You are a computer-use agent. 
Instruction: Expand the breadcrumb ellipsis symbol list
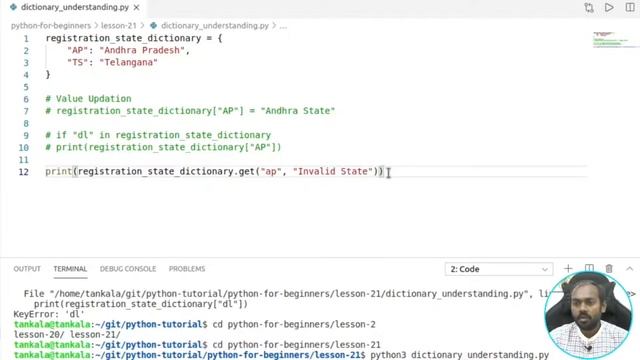click(x=283, y=25)
